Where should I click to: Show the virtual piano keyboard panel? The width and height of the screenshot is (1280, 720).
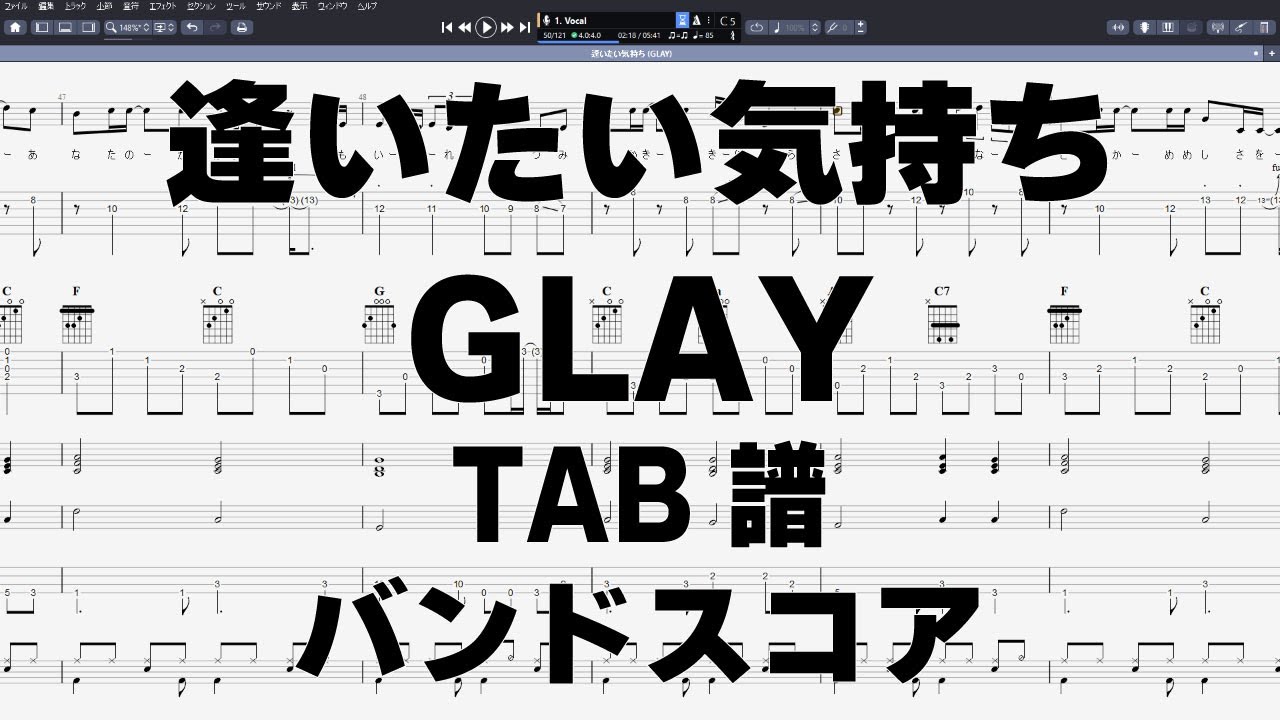point(1167,27)
